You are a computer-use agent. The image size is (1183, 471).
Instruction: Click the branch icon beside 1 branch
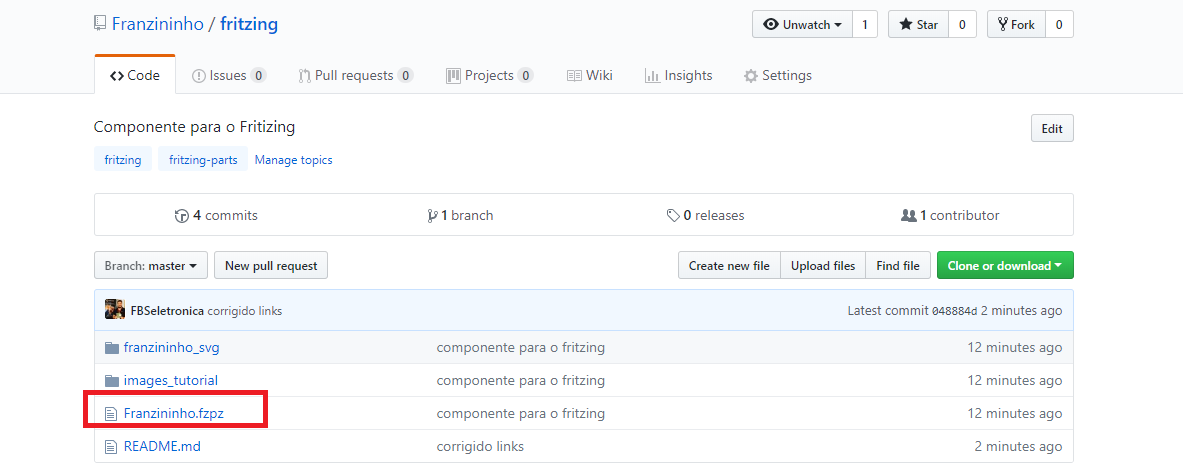(x=432, y=216)
